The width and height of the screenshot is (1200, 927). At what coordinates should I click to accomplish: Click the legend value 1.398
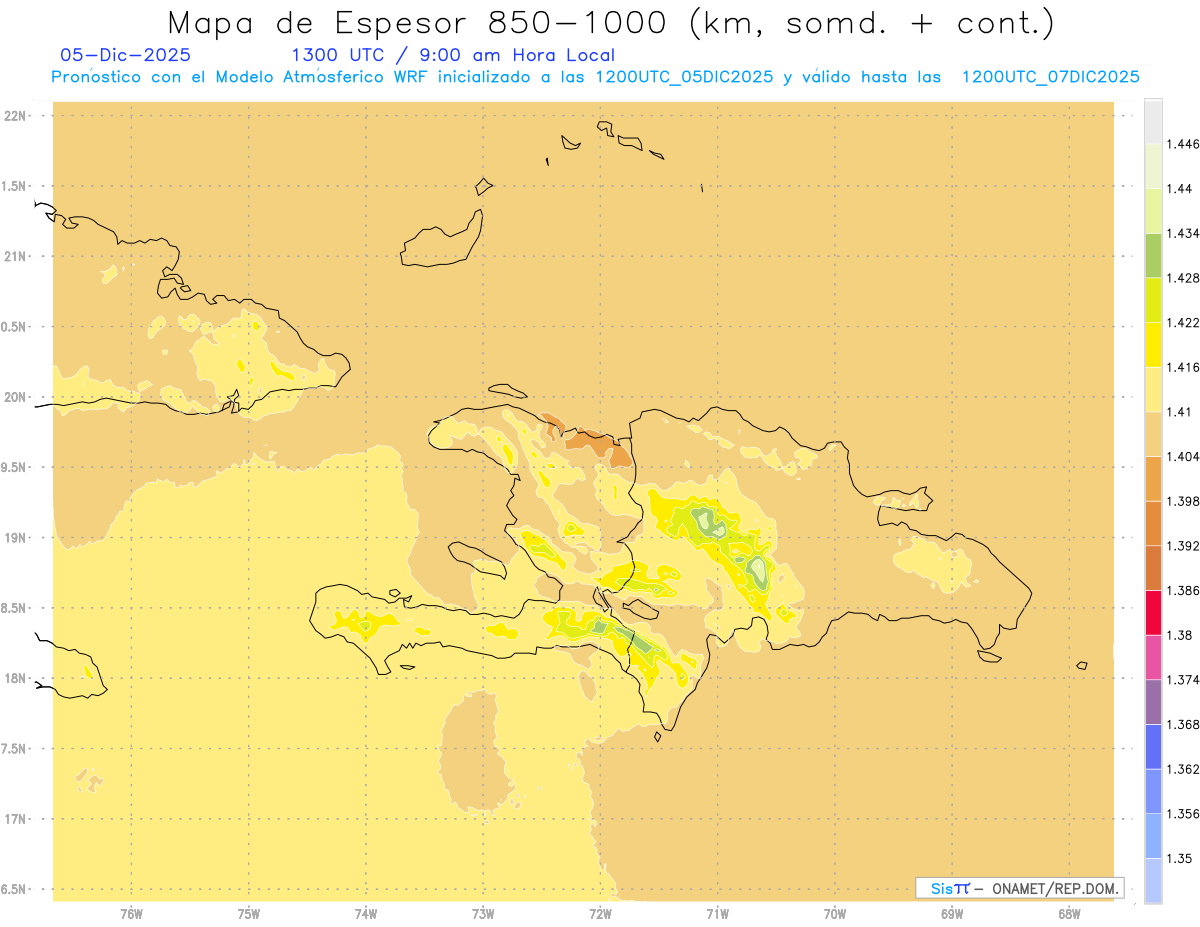pos(1185,501)
